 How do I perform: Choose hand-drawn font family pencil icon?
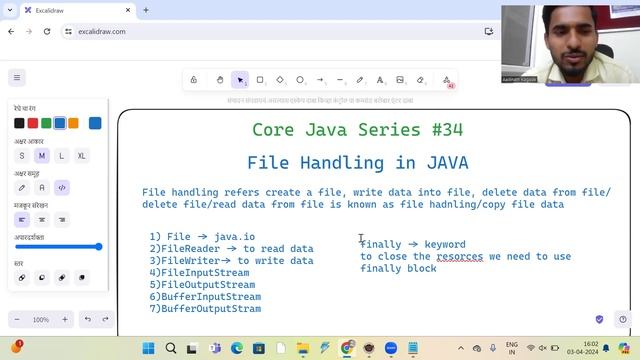22,188
